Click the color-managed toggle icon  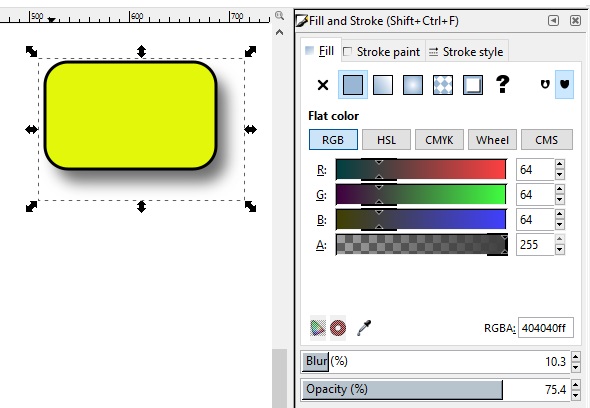318,328
